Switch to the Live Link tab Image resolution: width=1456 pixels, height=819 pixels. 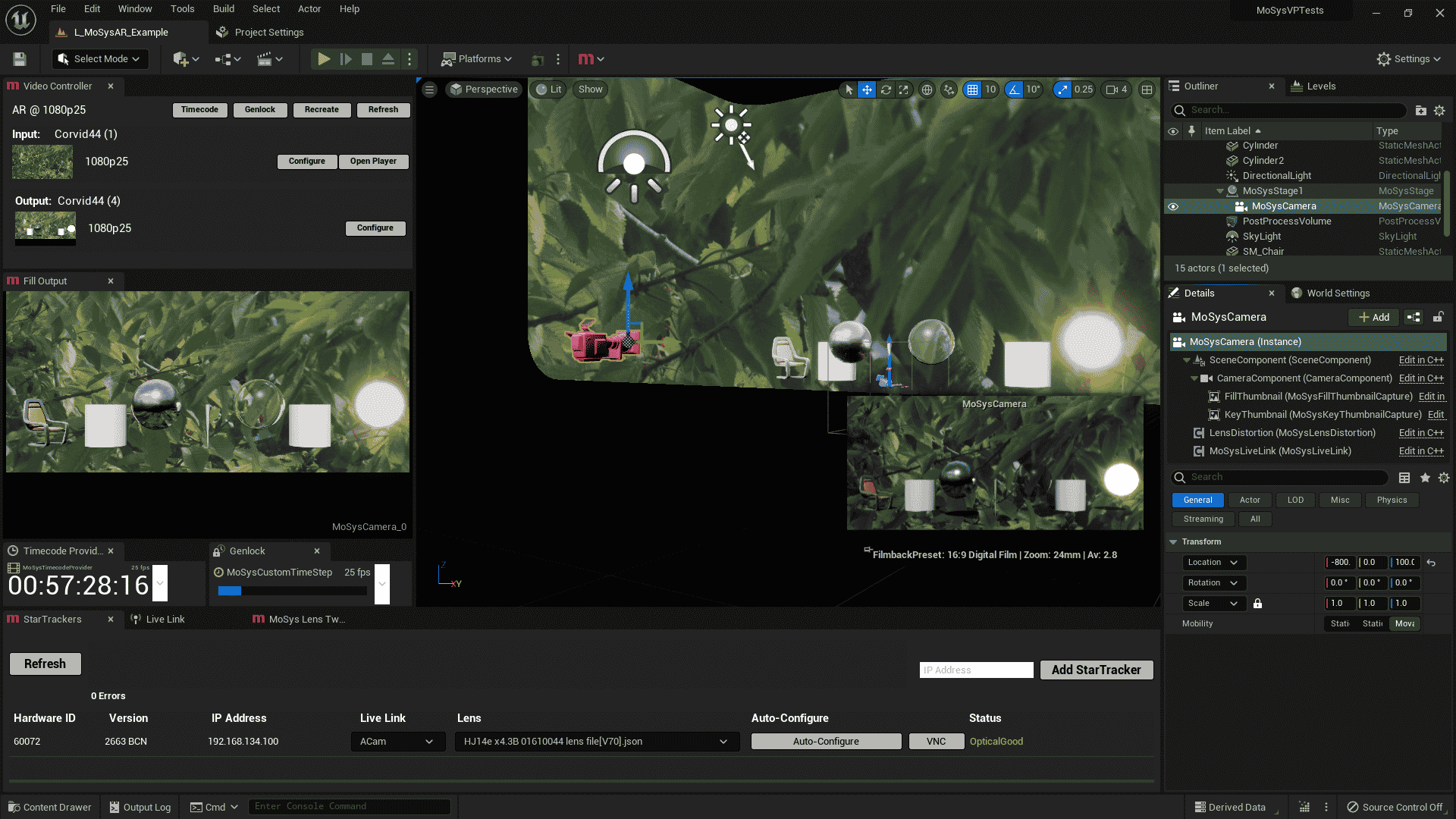158,620
